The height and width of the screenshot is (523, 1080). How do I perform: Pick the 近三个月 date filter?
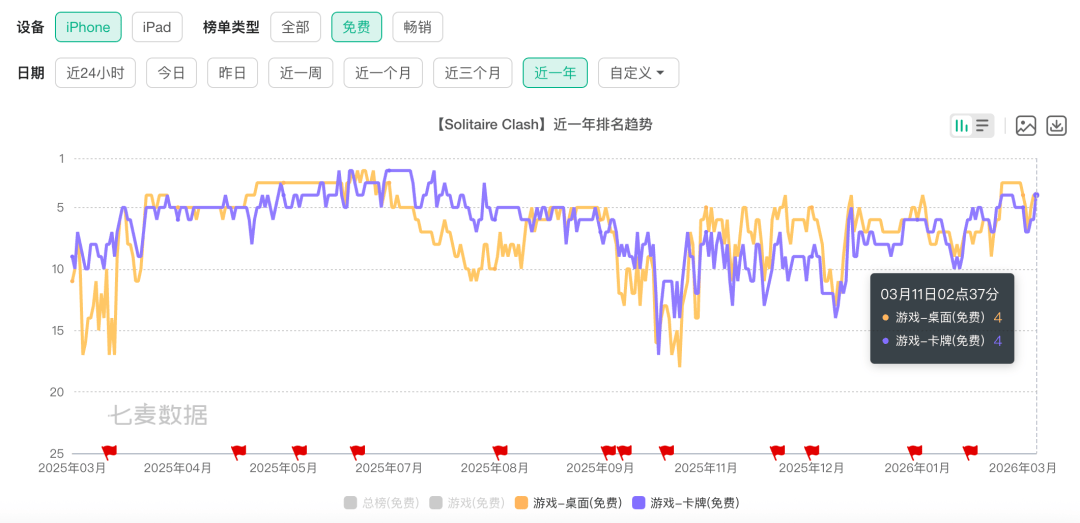pyautogui.click(x=472, y=73)
